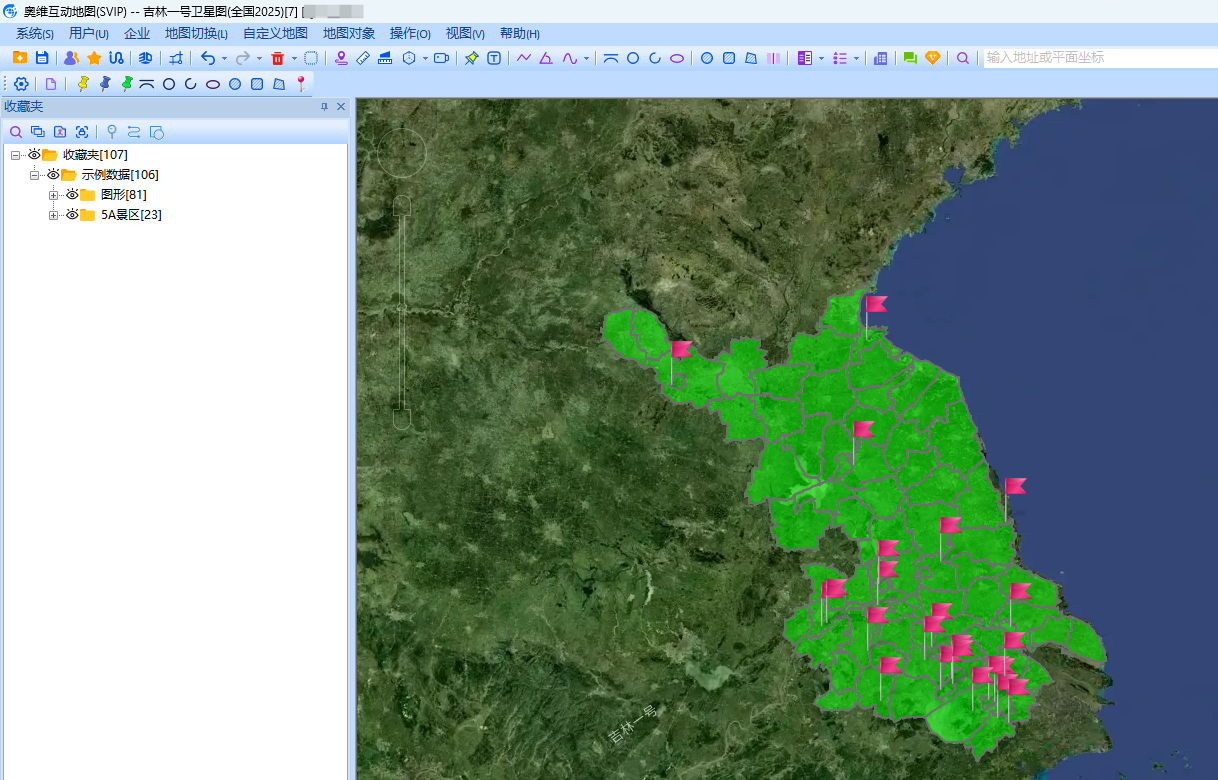Open the 视图(V) menu
Viewport: 1218px width, 780px height.
(x=465, y=34)
